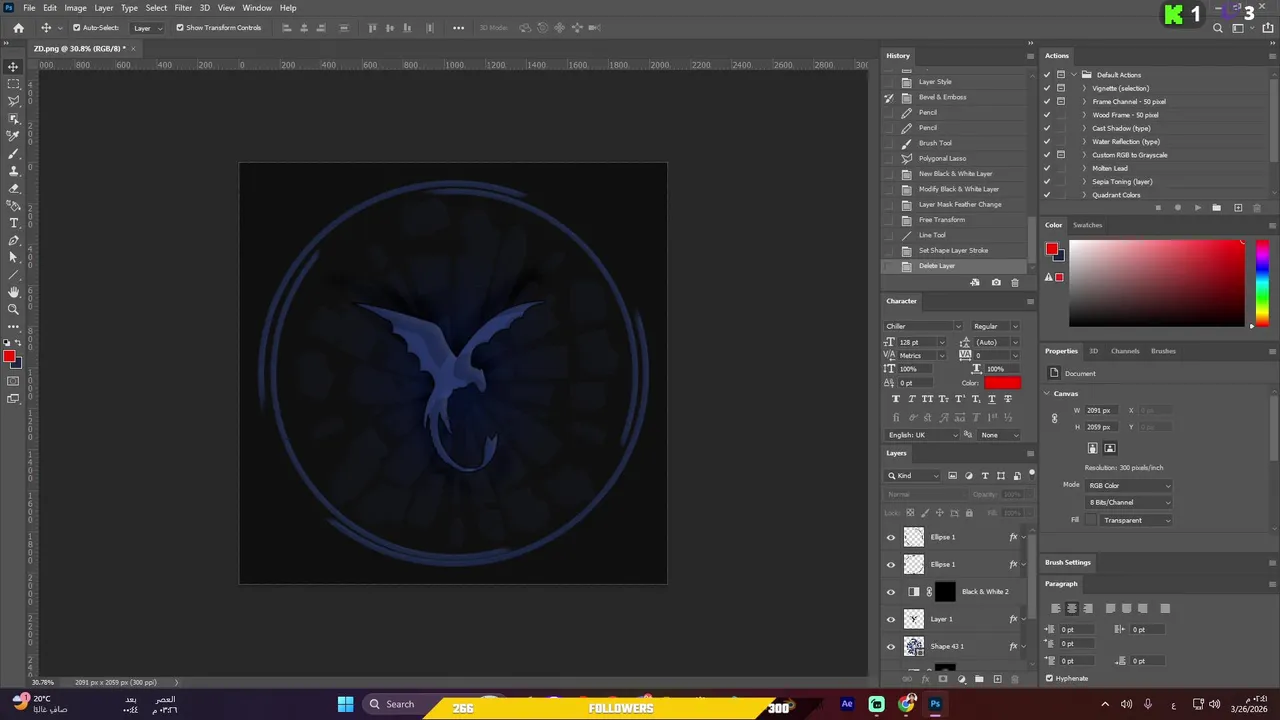Viewport: 1280px width, 720px height.
Task: Create new snapshot camera icon in History
Action: (996, 283)
